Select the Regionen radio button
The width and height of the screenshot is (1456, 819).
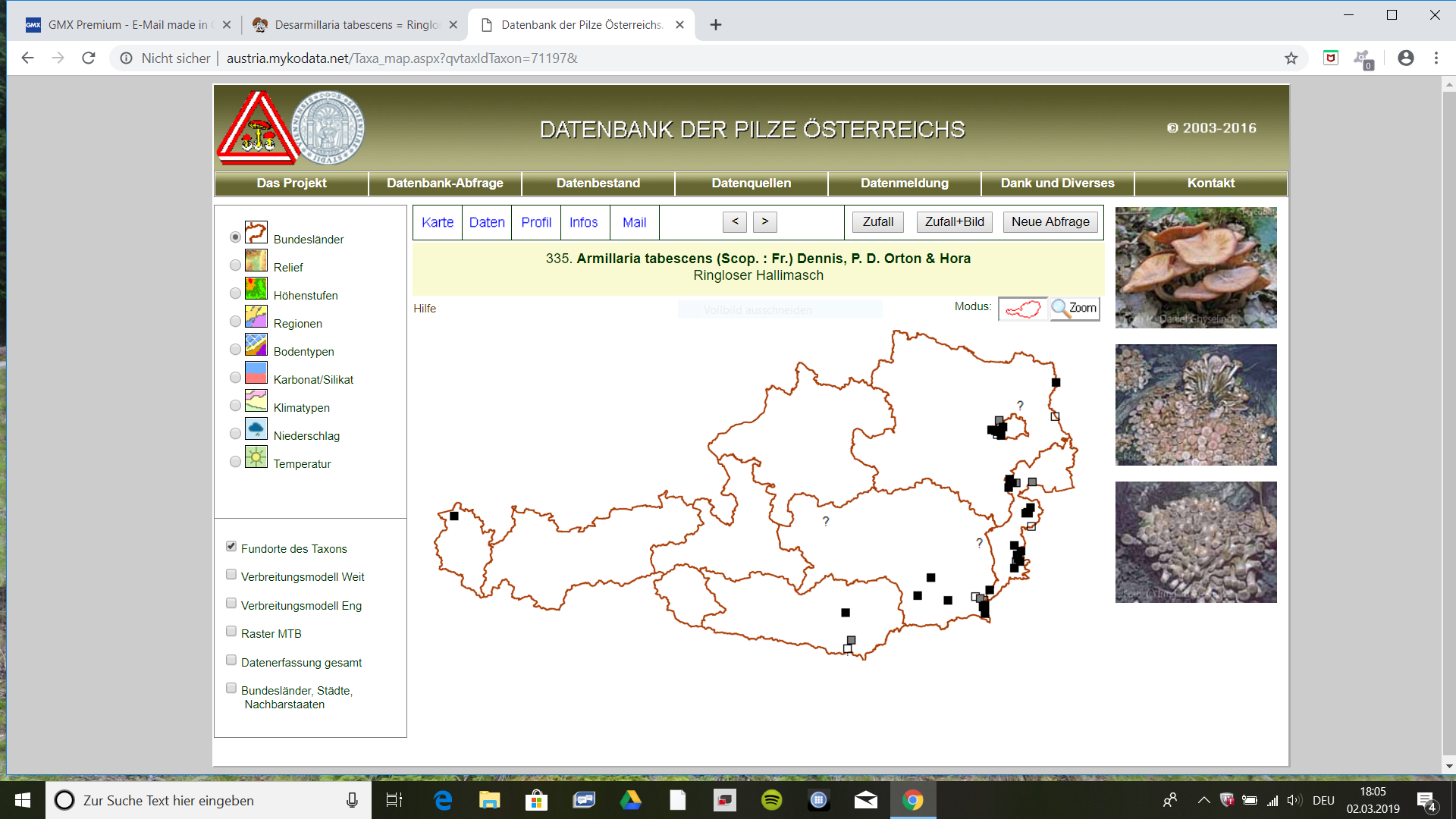click(x=235, y=322)
